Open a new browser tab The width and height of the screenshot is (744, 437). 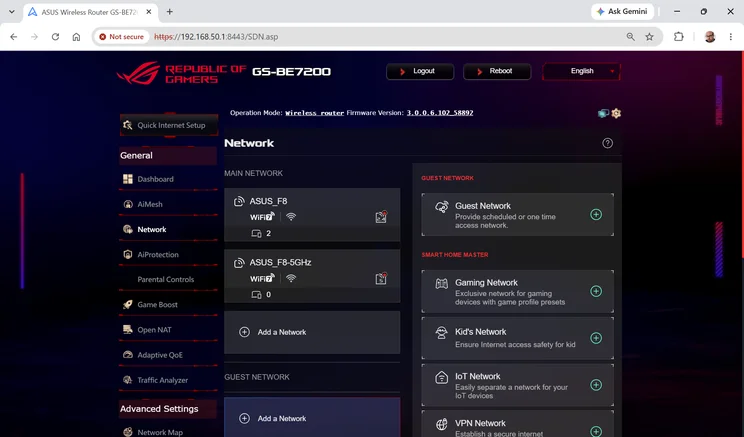[x=169, y=12]
